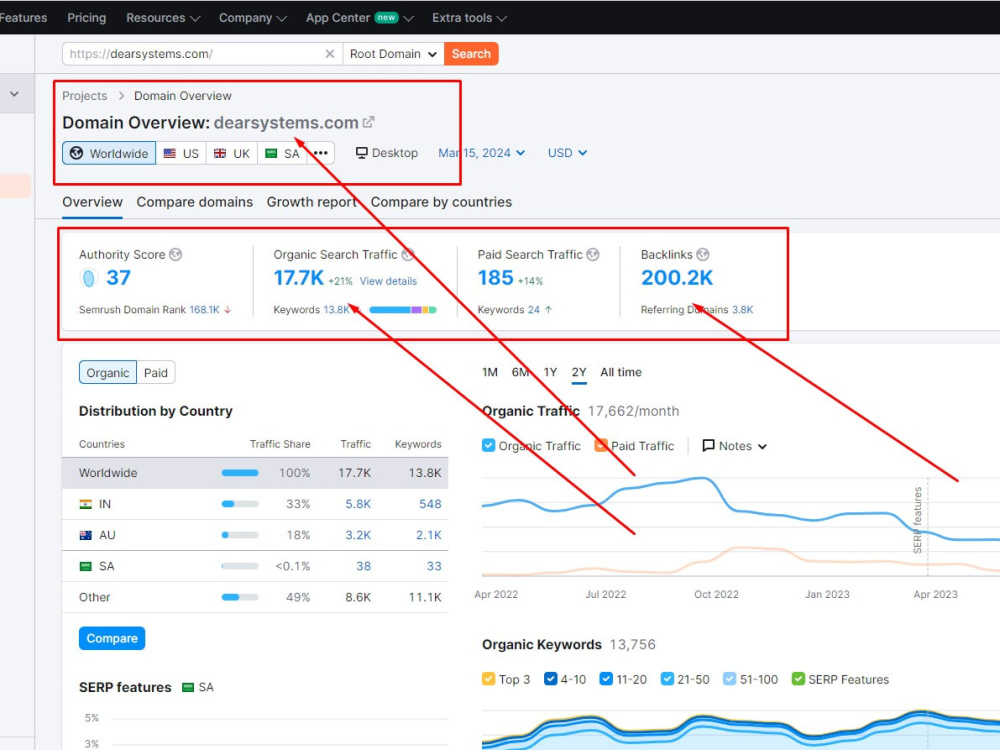Click the SERP features marker on chart
The width and height of the screenshot is (1000, 750).
coord(918,520)
